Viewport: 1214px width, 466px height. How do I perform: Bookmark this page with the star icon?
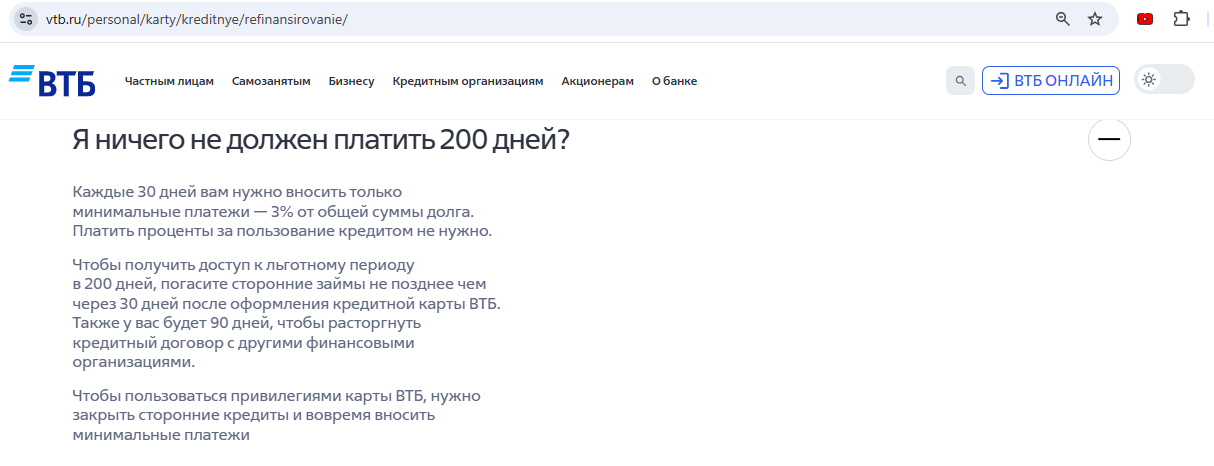pyautogui.click(x=1095, y=19)
